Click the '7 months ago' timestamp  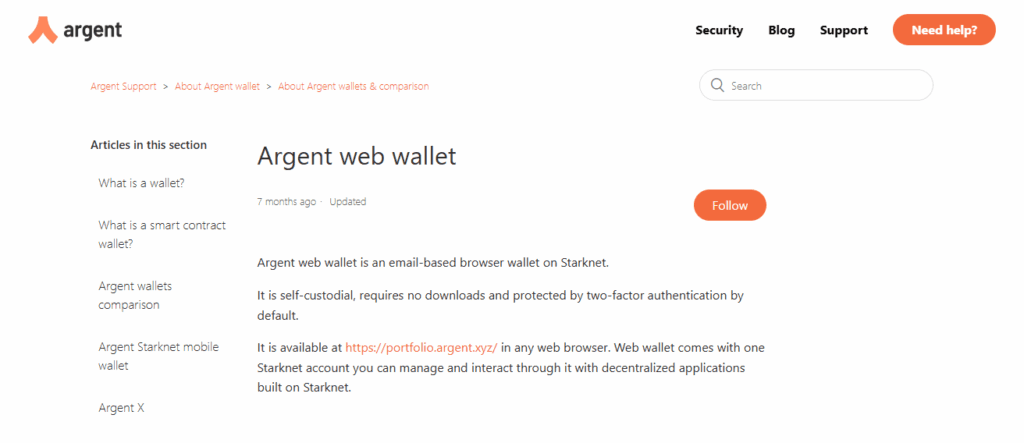[x=286, y=202]
